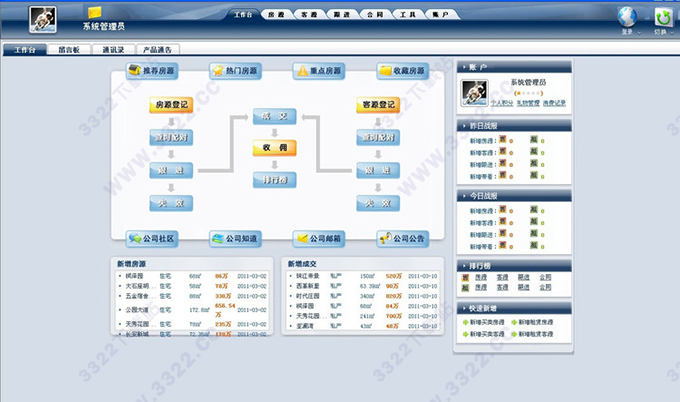
Task: Click the 房源登记 workflow button
Action: pos(171,105)
